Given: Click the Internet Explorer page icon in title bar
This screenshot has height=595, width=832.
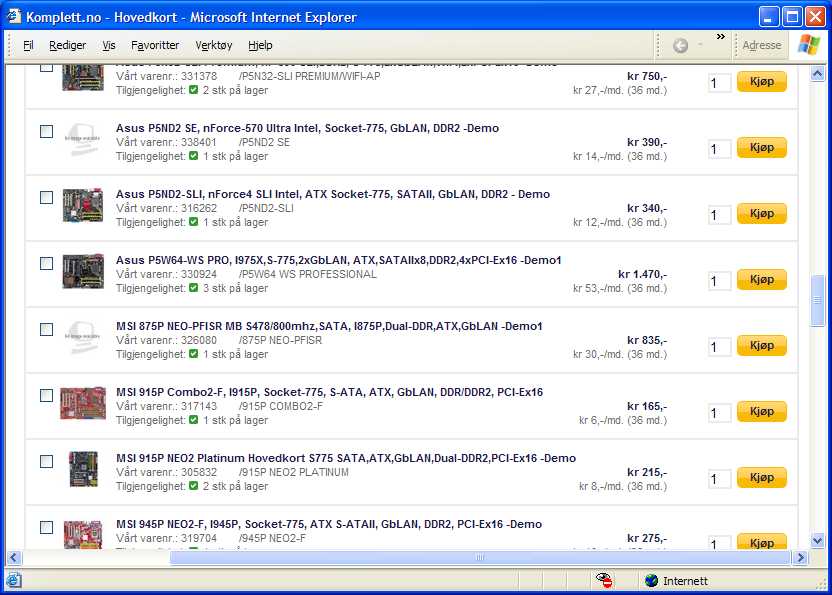Looking at the screenshot, I should 13,16.
